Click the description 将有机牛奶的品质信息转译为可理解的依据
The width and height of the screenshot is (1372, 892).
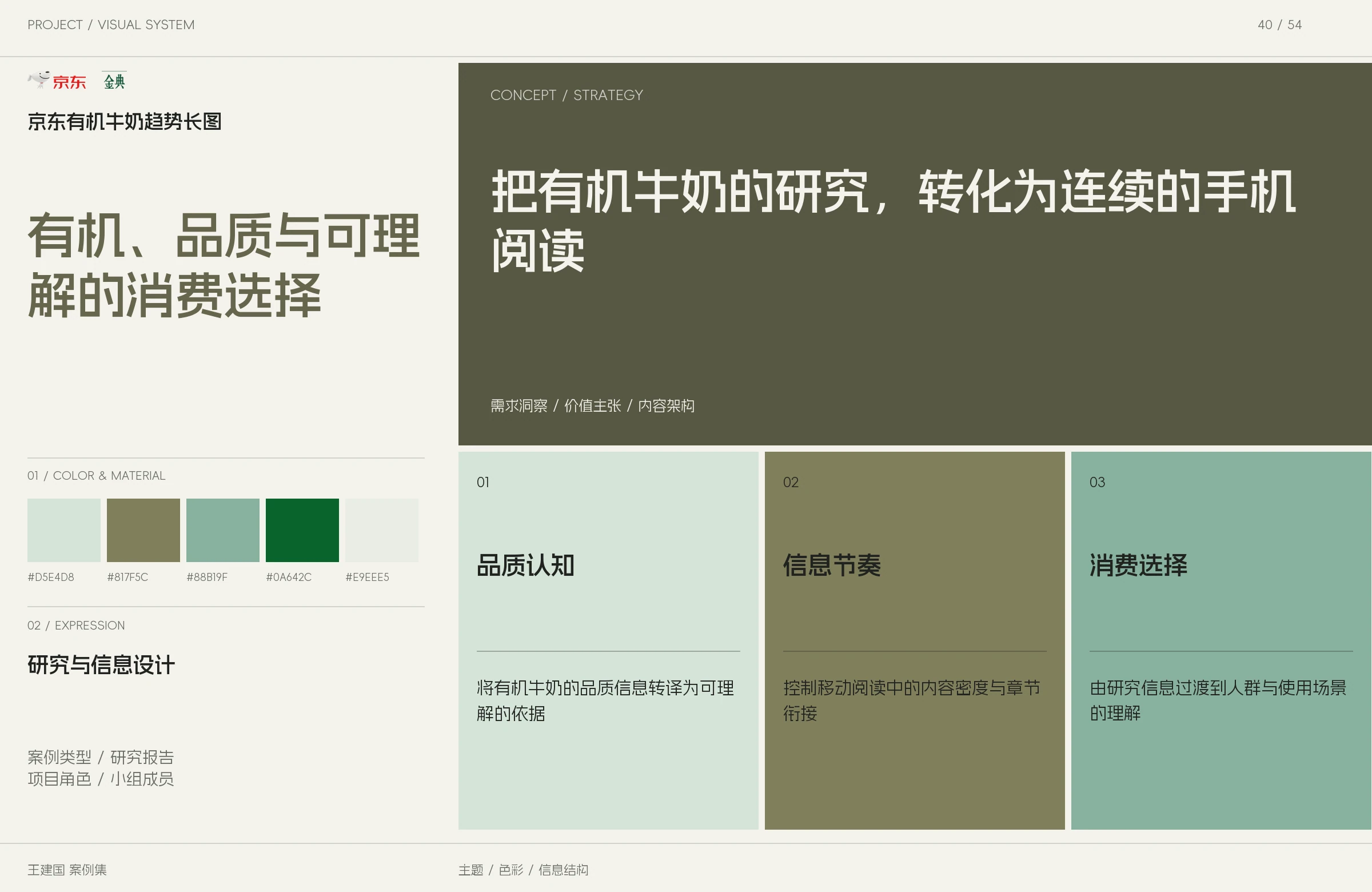(x=605, y=700)
